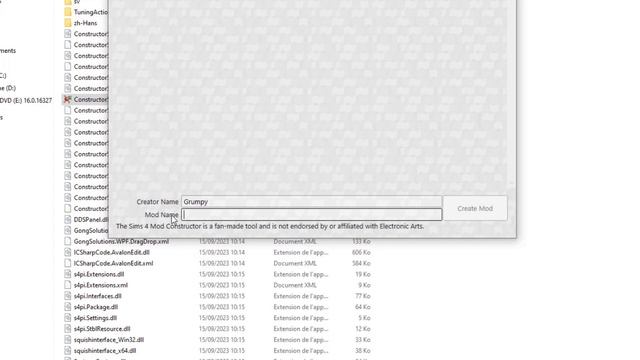Open the TuningActio… folder icon
The width and height of the screenshot is (640, 360).
68,12
